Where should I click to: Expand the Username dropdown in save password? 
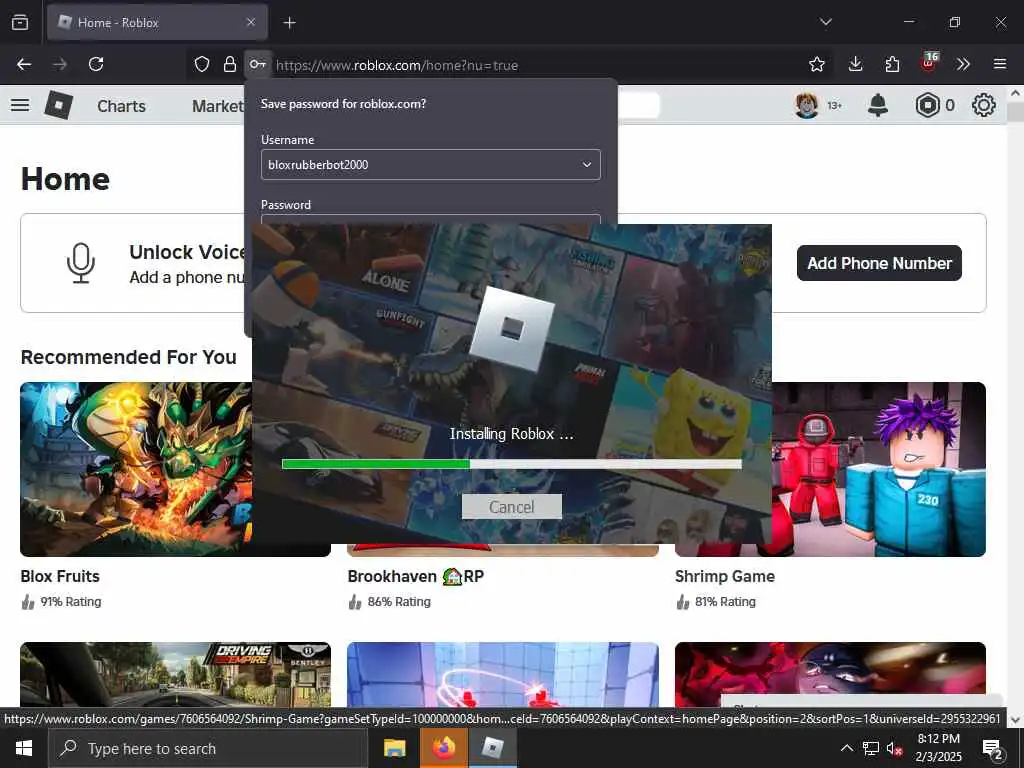pos(586,165)
